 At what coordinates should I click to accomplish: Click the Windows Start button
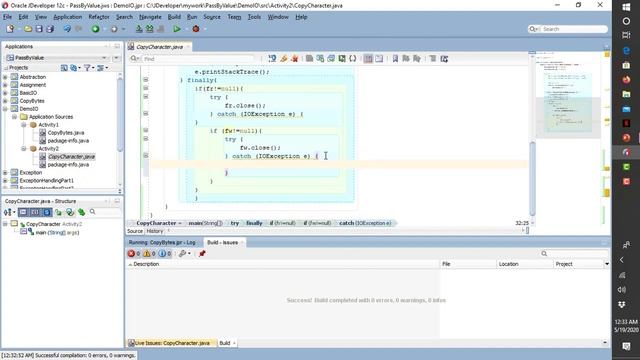pyautogui.click(x=626, y=7)
